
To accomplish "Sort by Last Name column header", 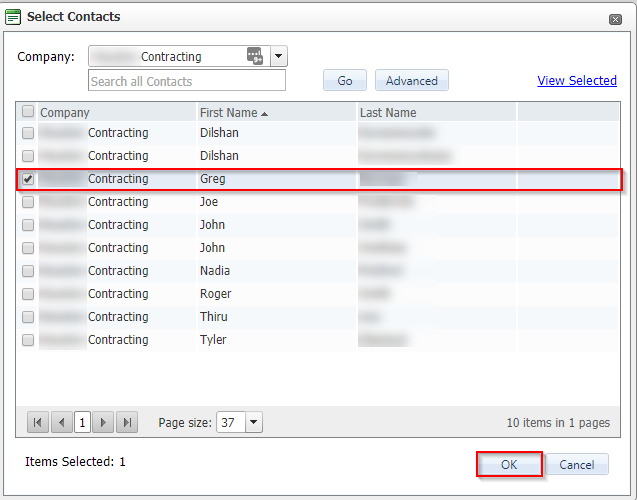I will click(388, 113).
